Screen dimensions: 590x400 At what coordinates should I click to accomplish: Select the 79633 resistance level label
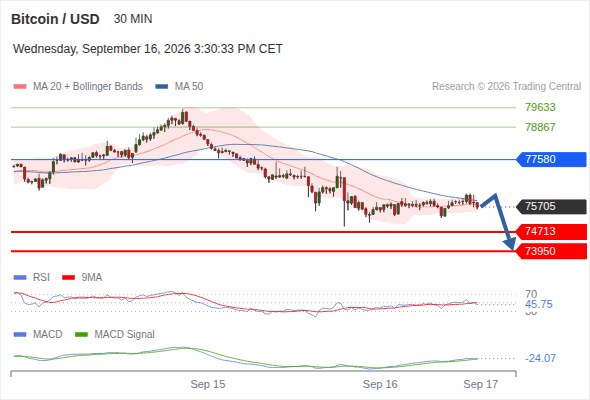click(x=540, y=107)
